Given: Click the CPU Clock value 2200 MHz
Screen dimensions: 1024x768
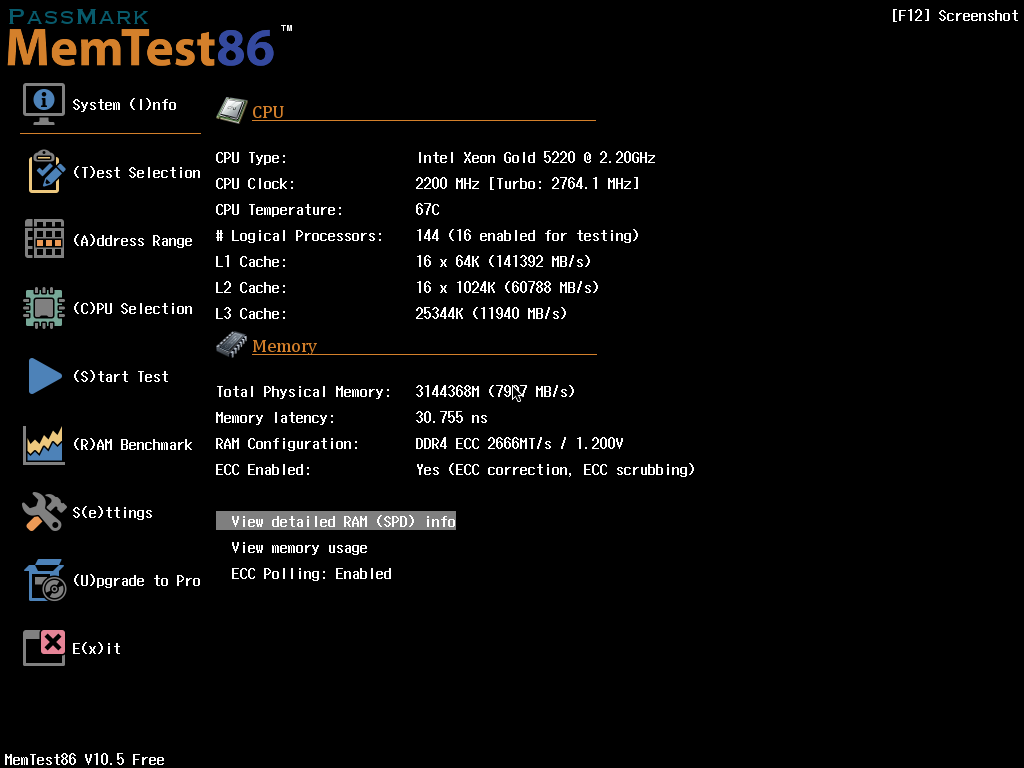Looking at the screenshot, I should coord(527,184).
